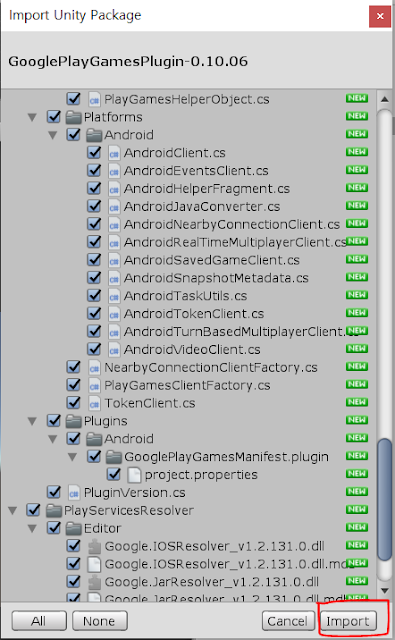
Task: Click Google.JarResolver_v1.2.131.0.dll plugin icon
Action: [x=94, y=582]
